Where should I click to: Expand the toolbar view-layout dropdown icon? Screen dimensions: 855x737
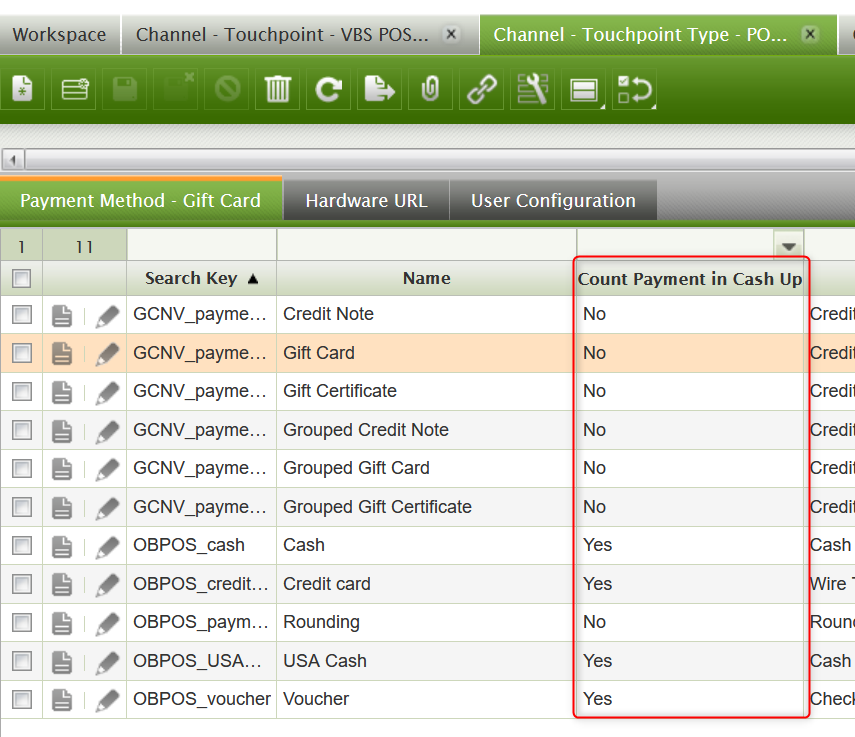click(584, 90)
